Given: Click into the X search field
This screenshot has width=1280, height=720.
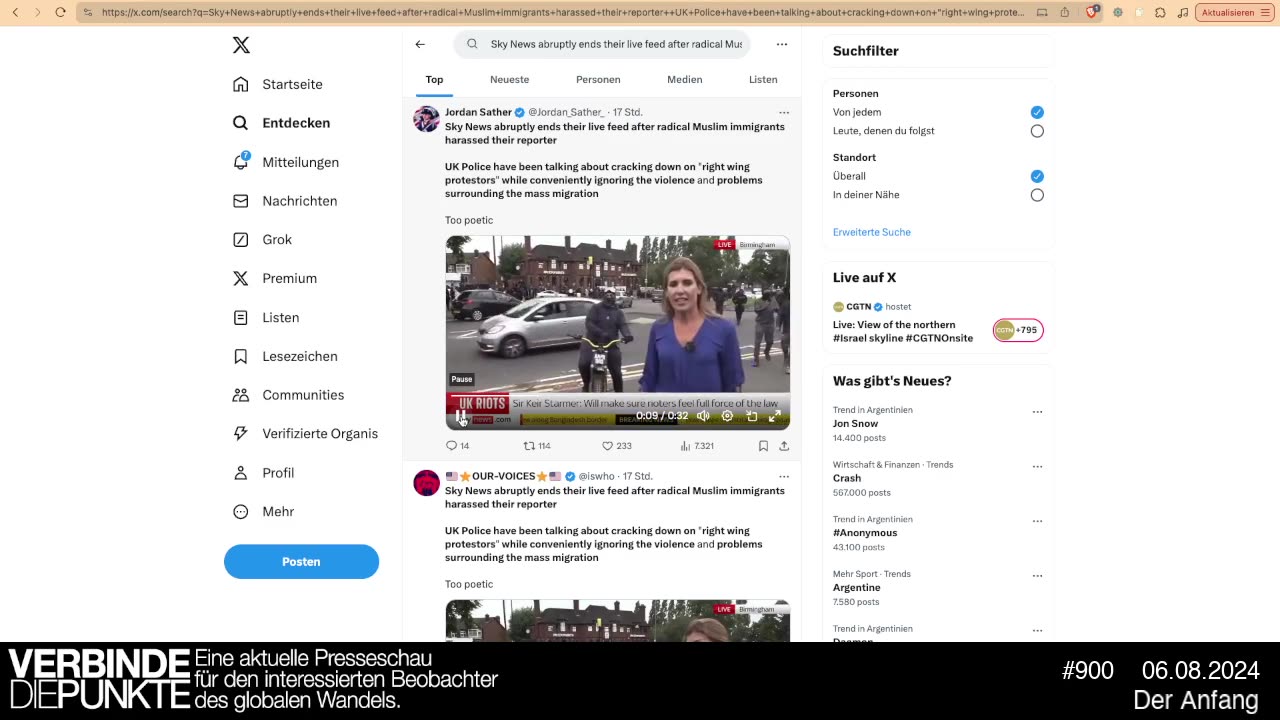Looking at the screenshot, I should (x=602, y=44).
